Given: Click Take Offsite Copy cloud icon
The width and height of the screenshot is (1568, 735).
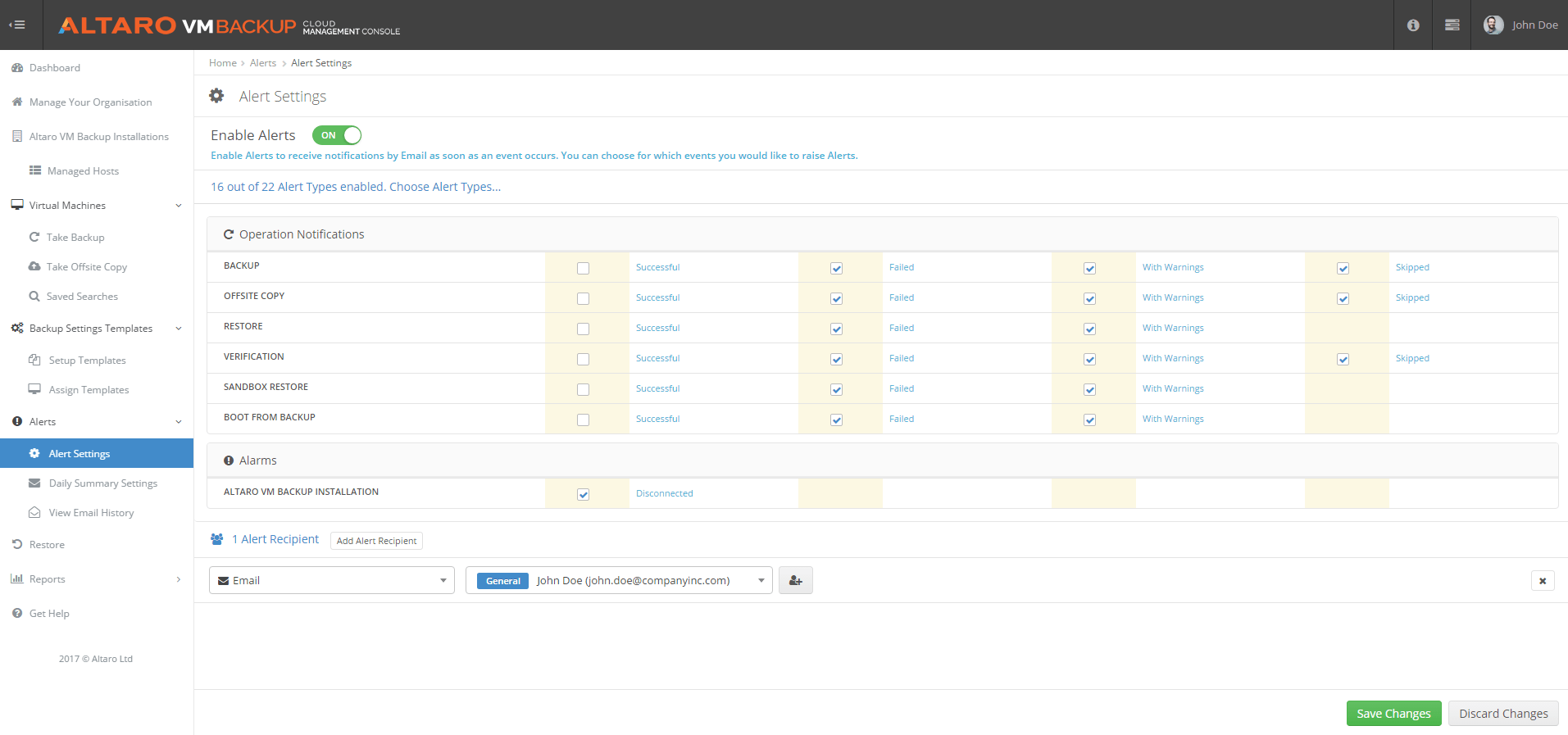Looking at the screenshot, I should click(34, 266).
